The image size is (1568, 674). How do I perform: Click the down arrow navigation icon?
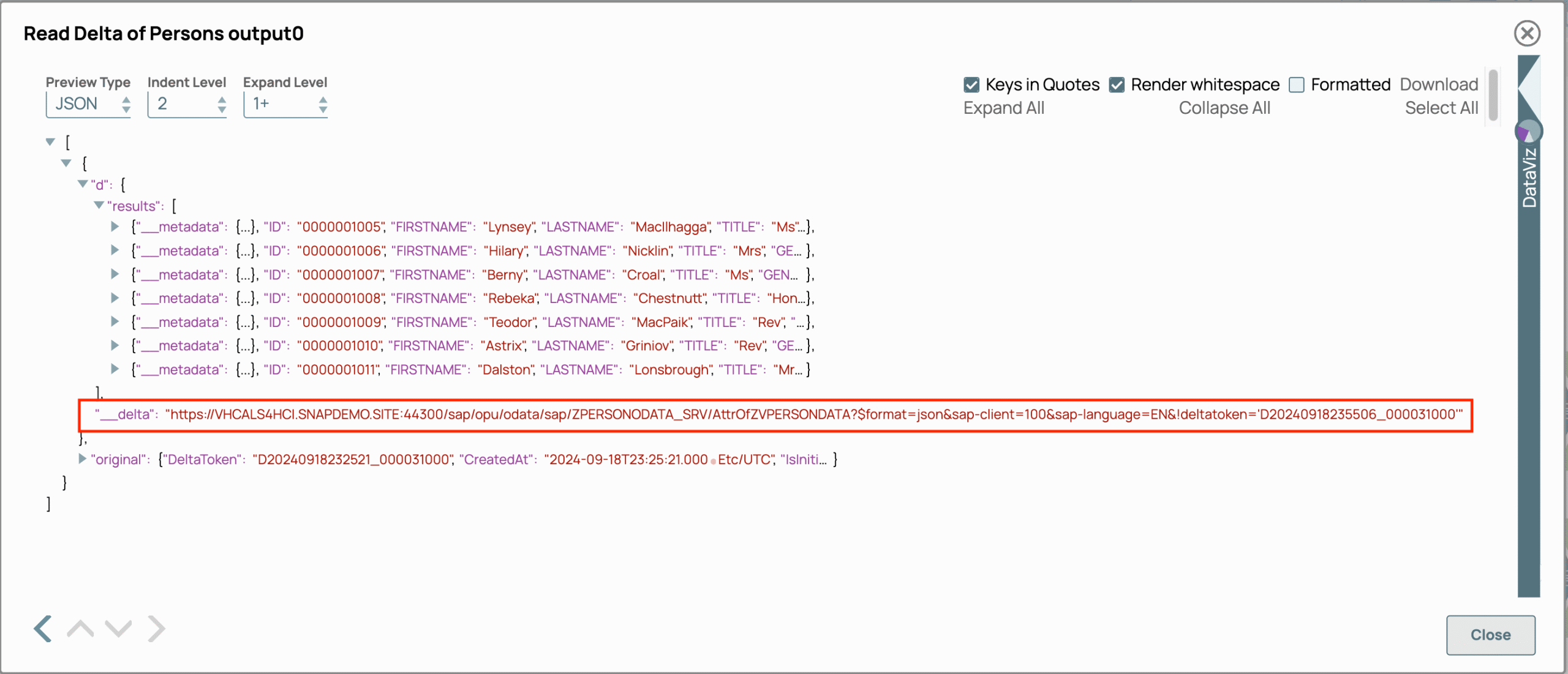point(118,629)
